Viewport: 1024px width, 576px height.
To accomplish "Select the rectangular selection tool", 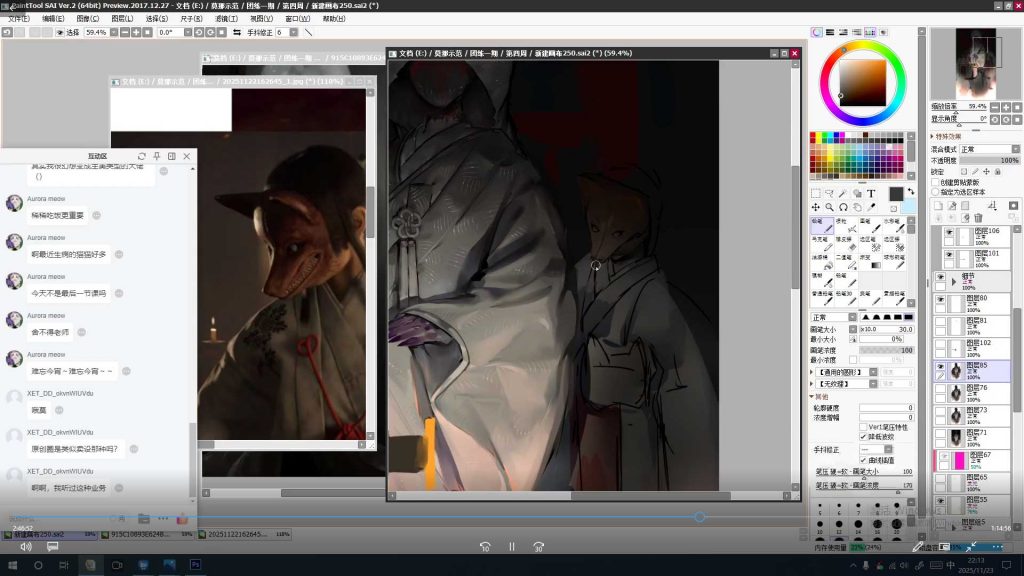I will [x=816, y=194].
